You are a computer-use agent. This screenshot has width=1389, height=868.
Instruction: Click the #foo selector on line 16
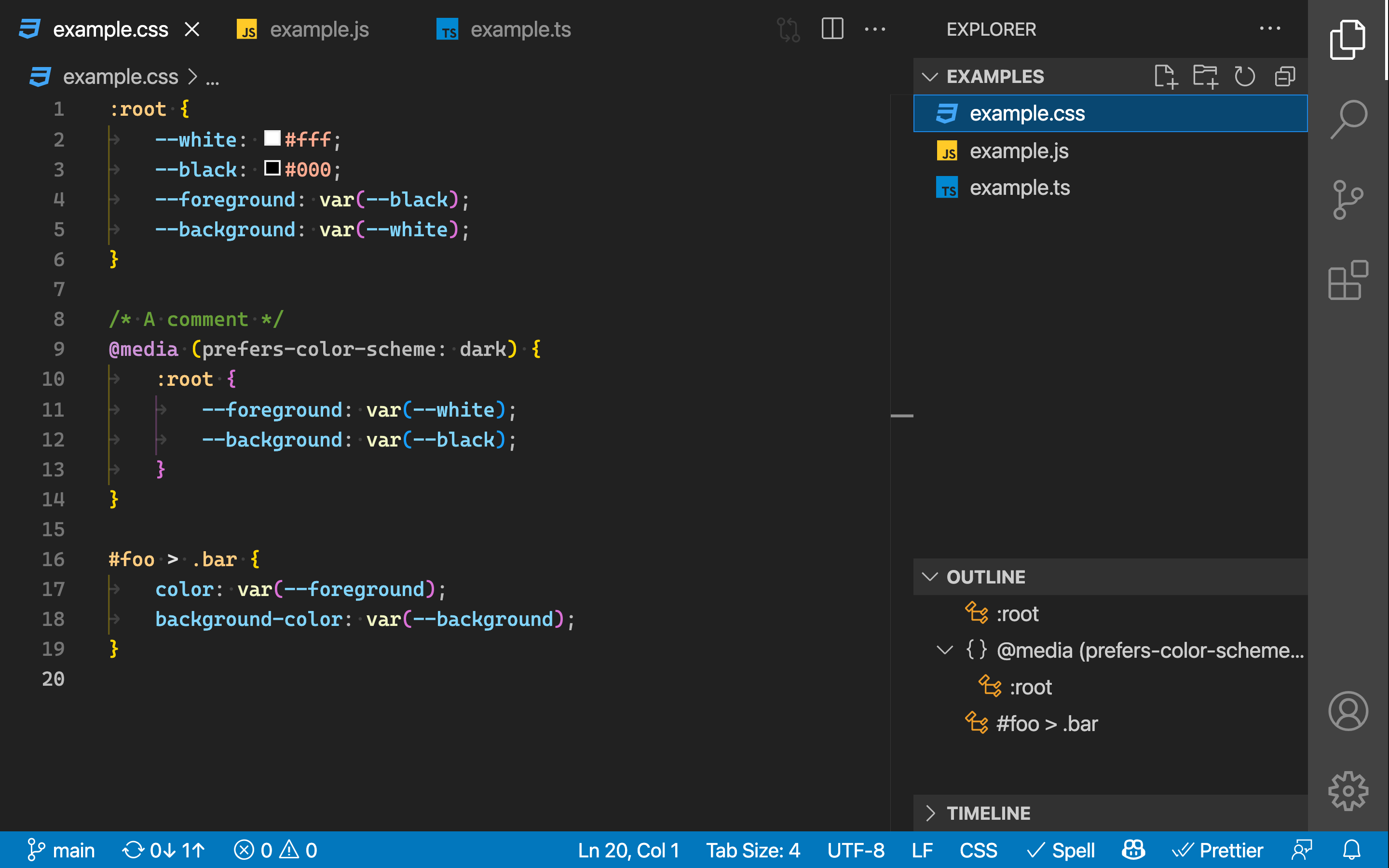coord(132,559)
